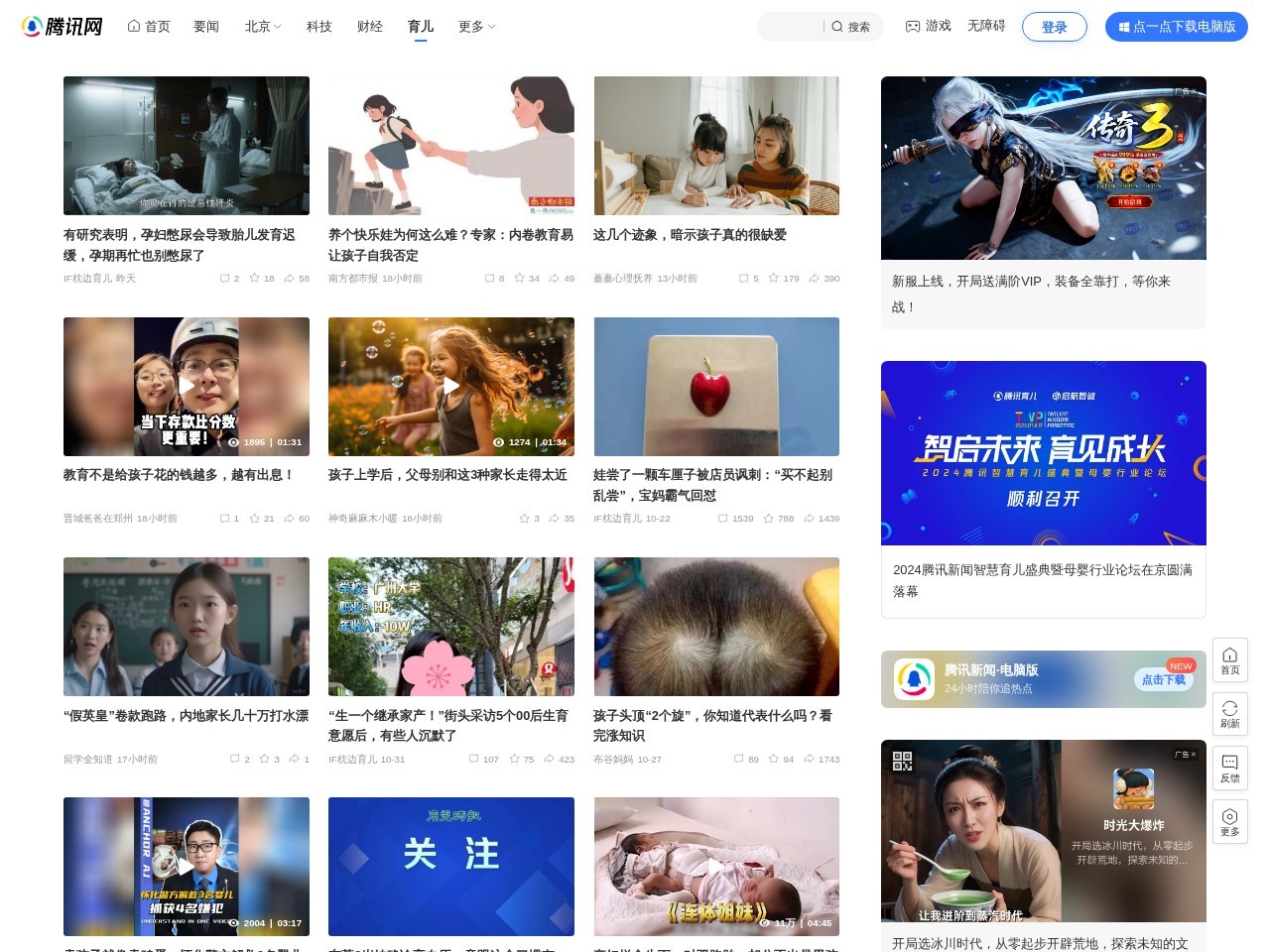Click 点击下载 on 腾讯新闻 banner
1270x952 pixels.
[1164, 679]
